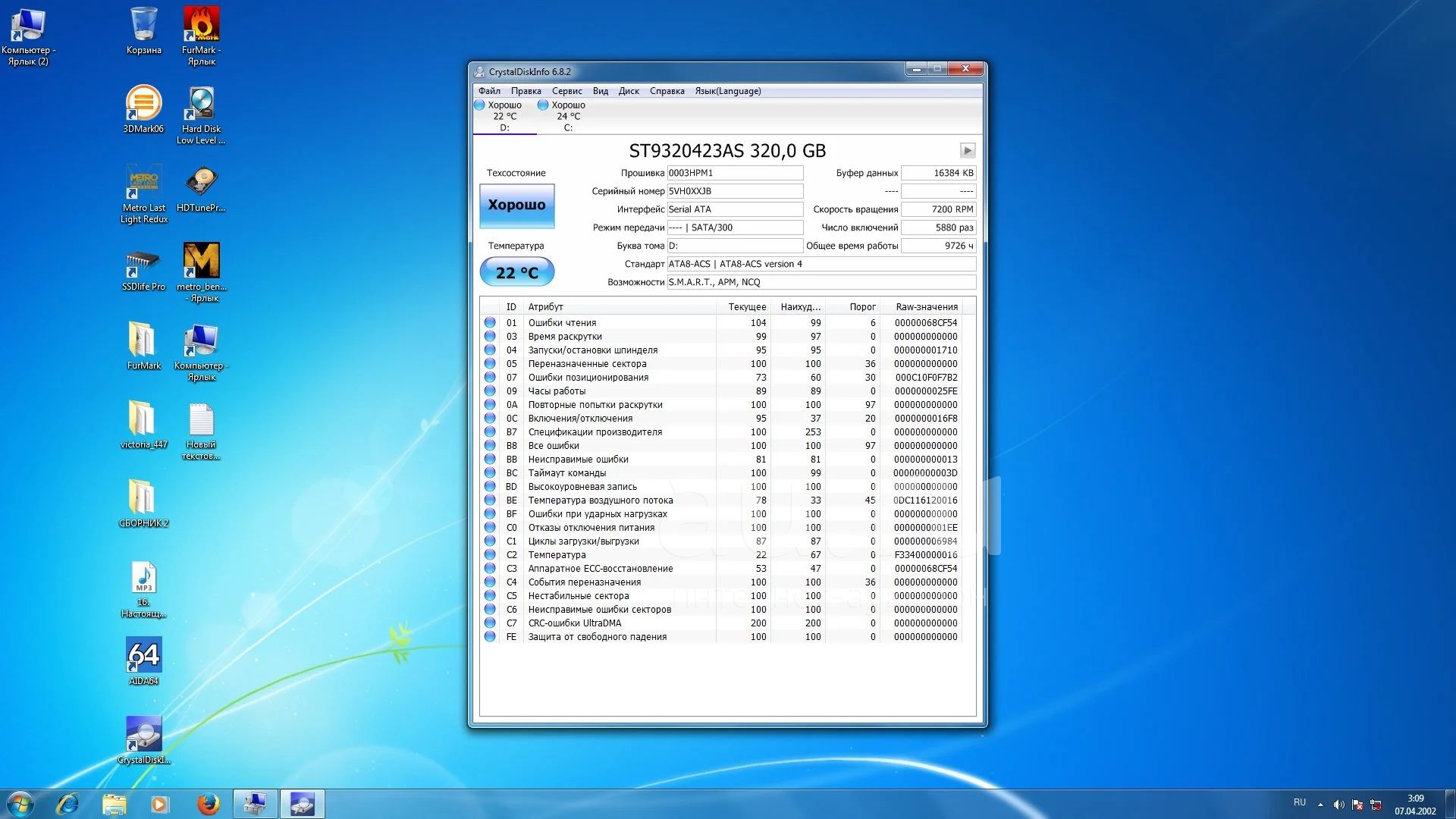Launch the CrystalDiskInfo desktop shortcut
Image resolution: width=1456 pixels, height=819 pixels.
point(143,740)
